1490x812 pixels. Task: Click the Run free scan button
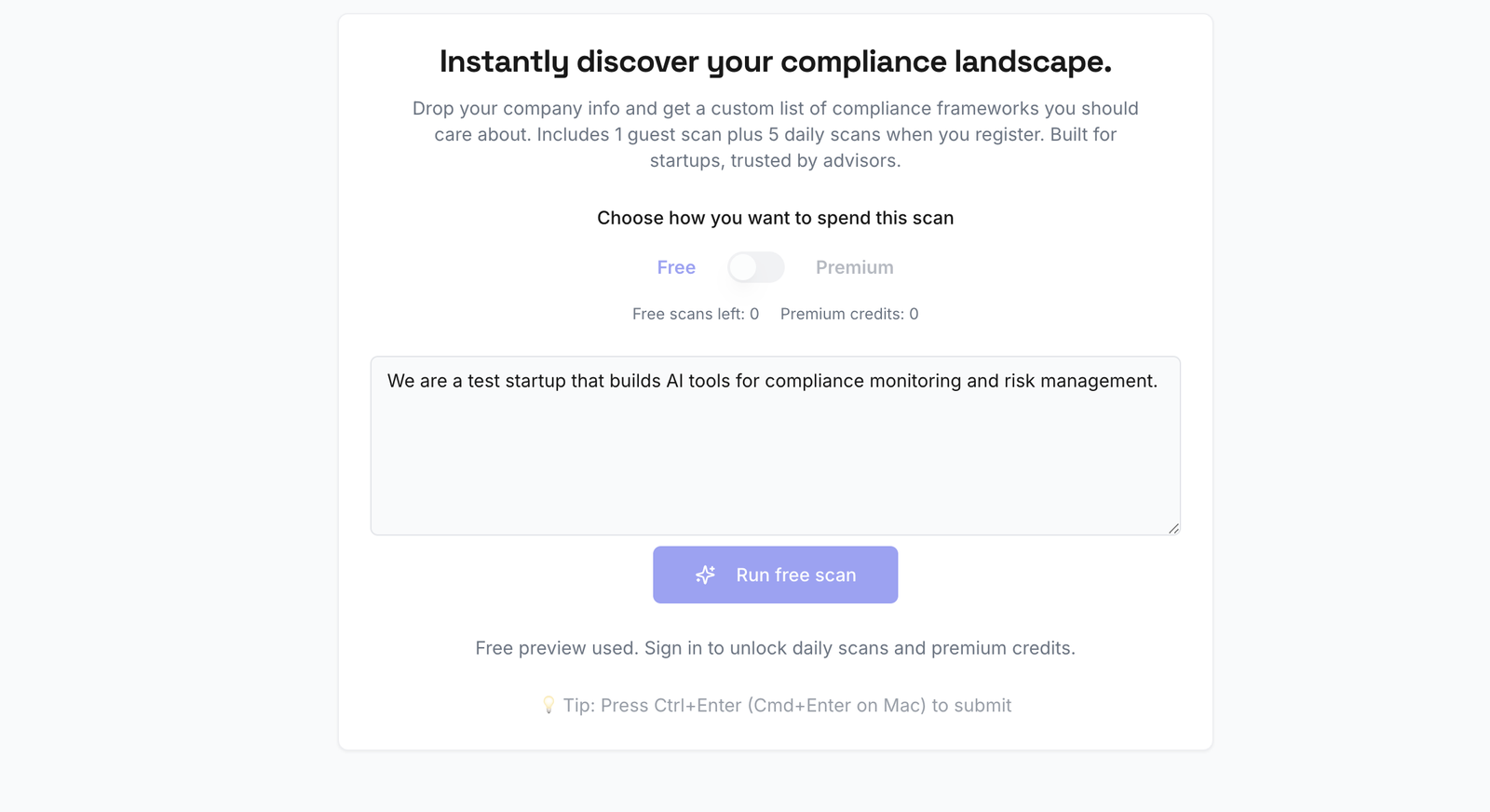pos(775,575)
